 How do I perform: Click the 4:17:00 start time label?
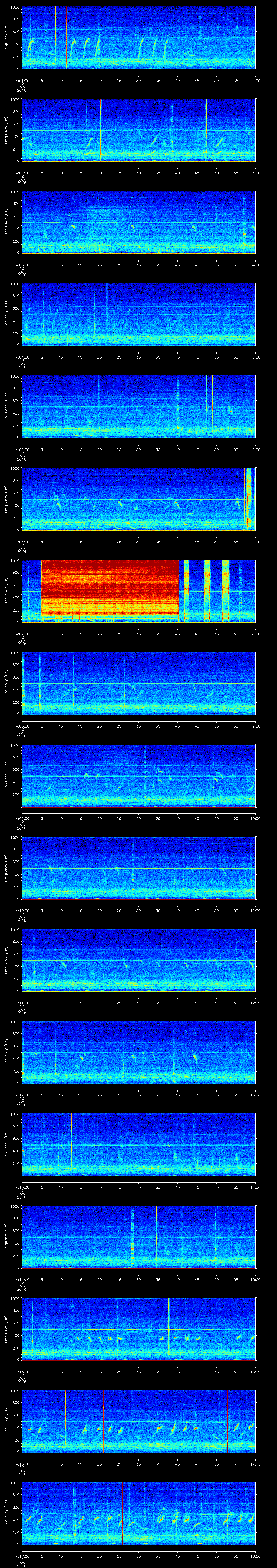click(22, 1556)
